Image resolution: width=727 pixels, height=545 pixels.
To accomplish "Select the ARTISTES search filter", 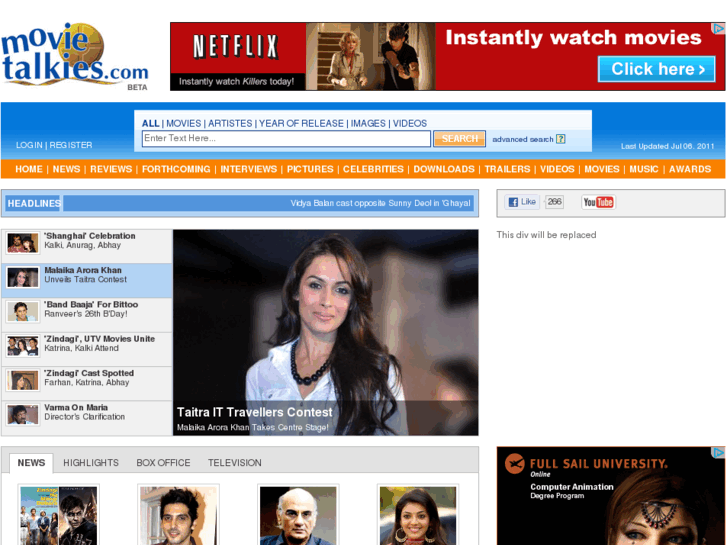I will (230, 123).
